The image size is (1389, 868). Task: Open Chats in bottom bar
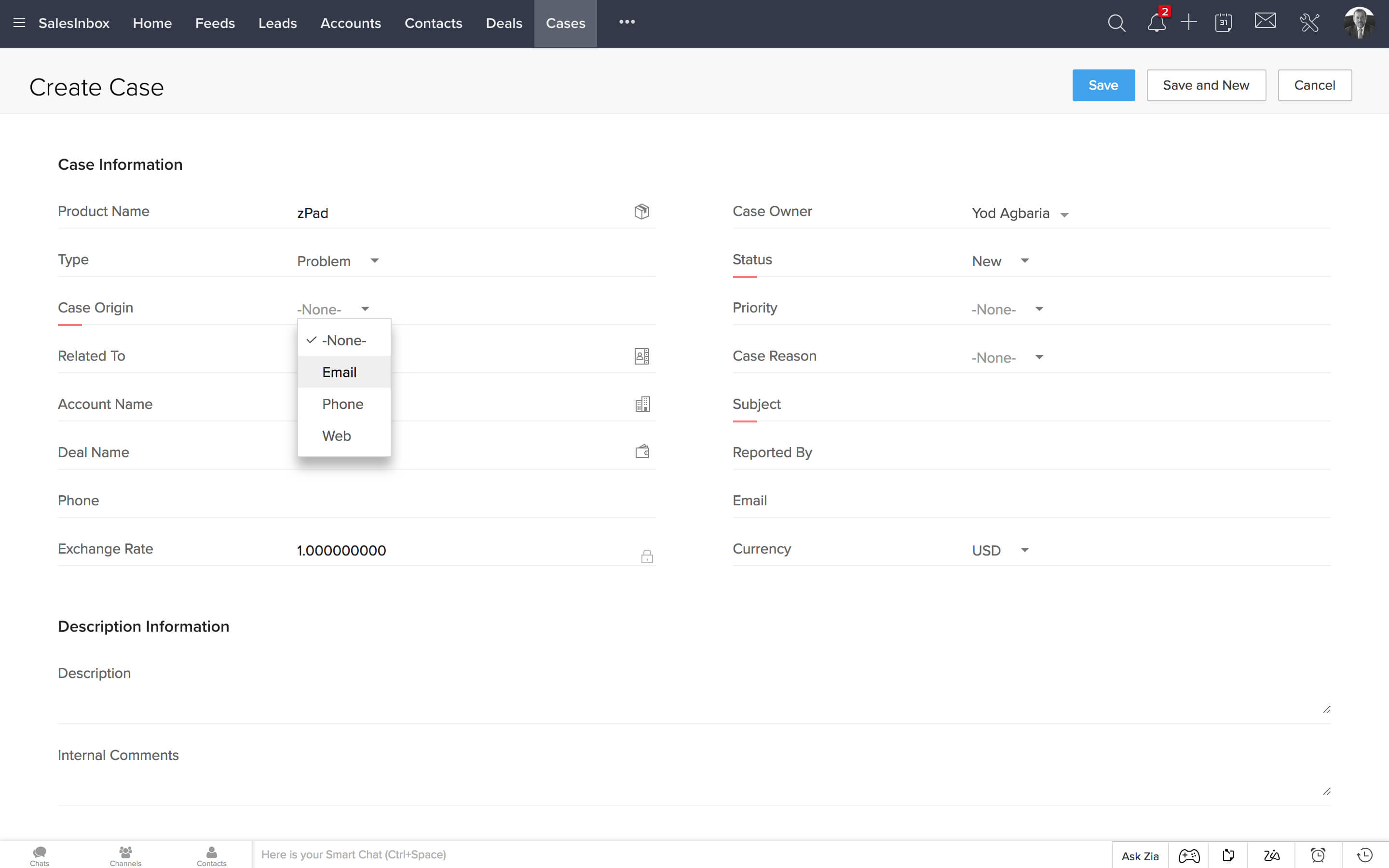pos(40,856)
